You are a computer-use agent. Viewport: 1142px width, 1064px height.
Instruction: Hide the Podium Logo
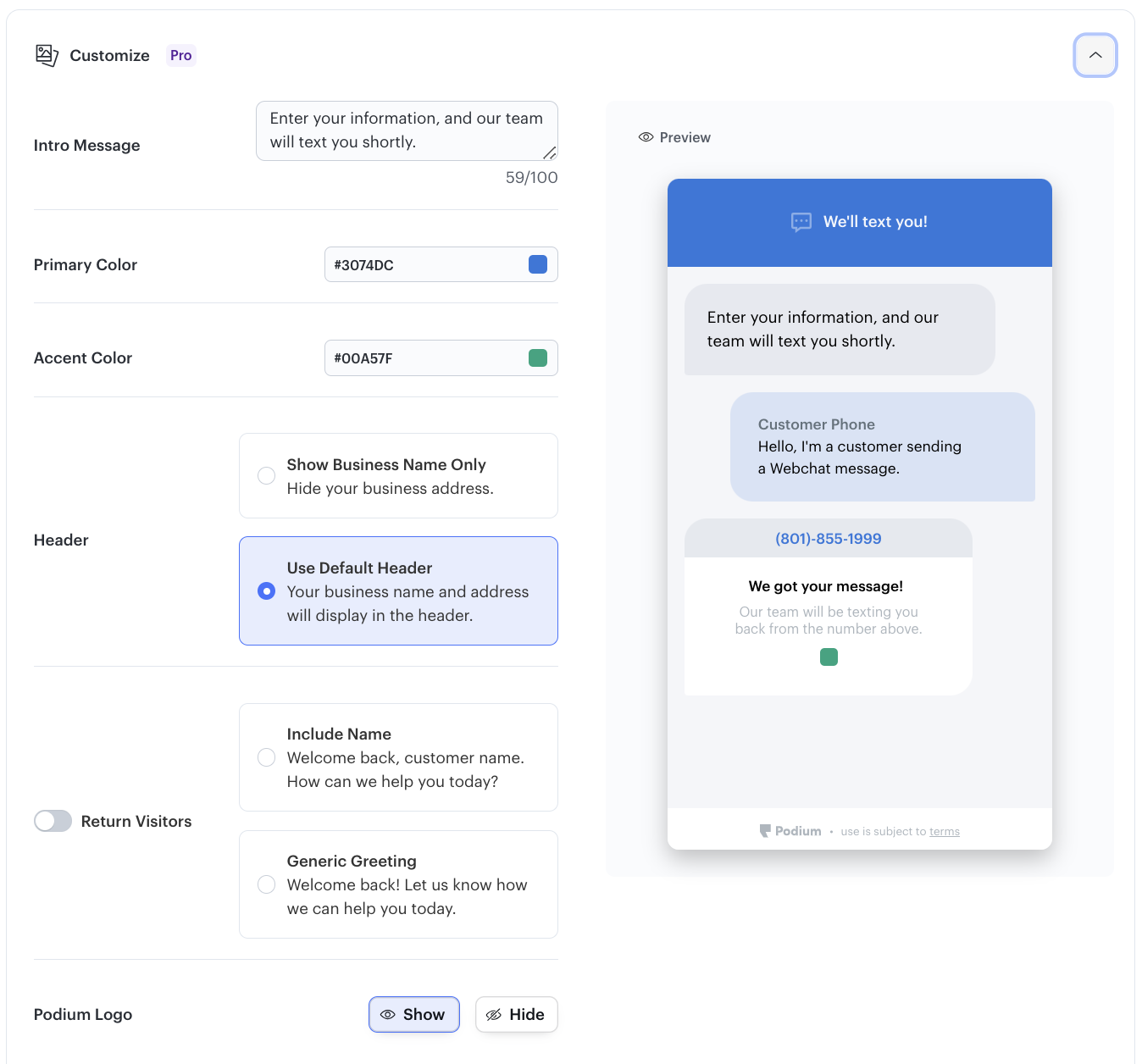click(516, 1015)
